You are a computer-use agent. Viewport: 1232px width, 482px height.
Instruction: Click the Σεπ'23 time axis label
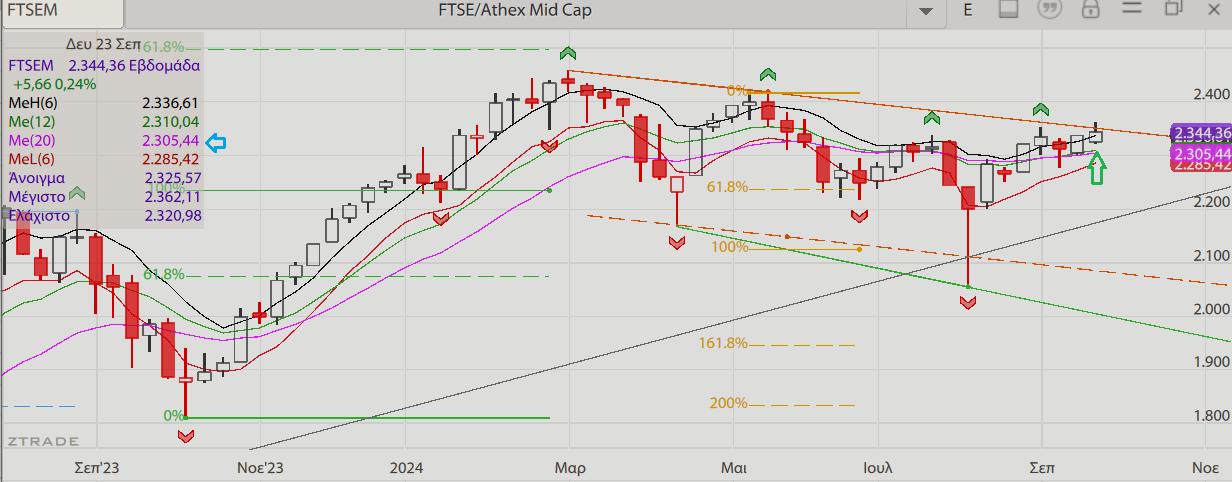click(97, 467)
